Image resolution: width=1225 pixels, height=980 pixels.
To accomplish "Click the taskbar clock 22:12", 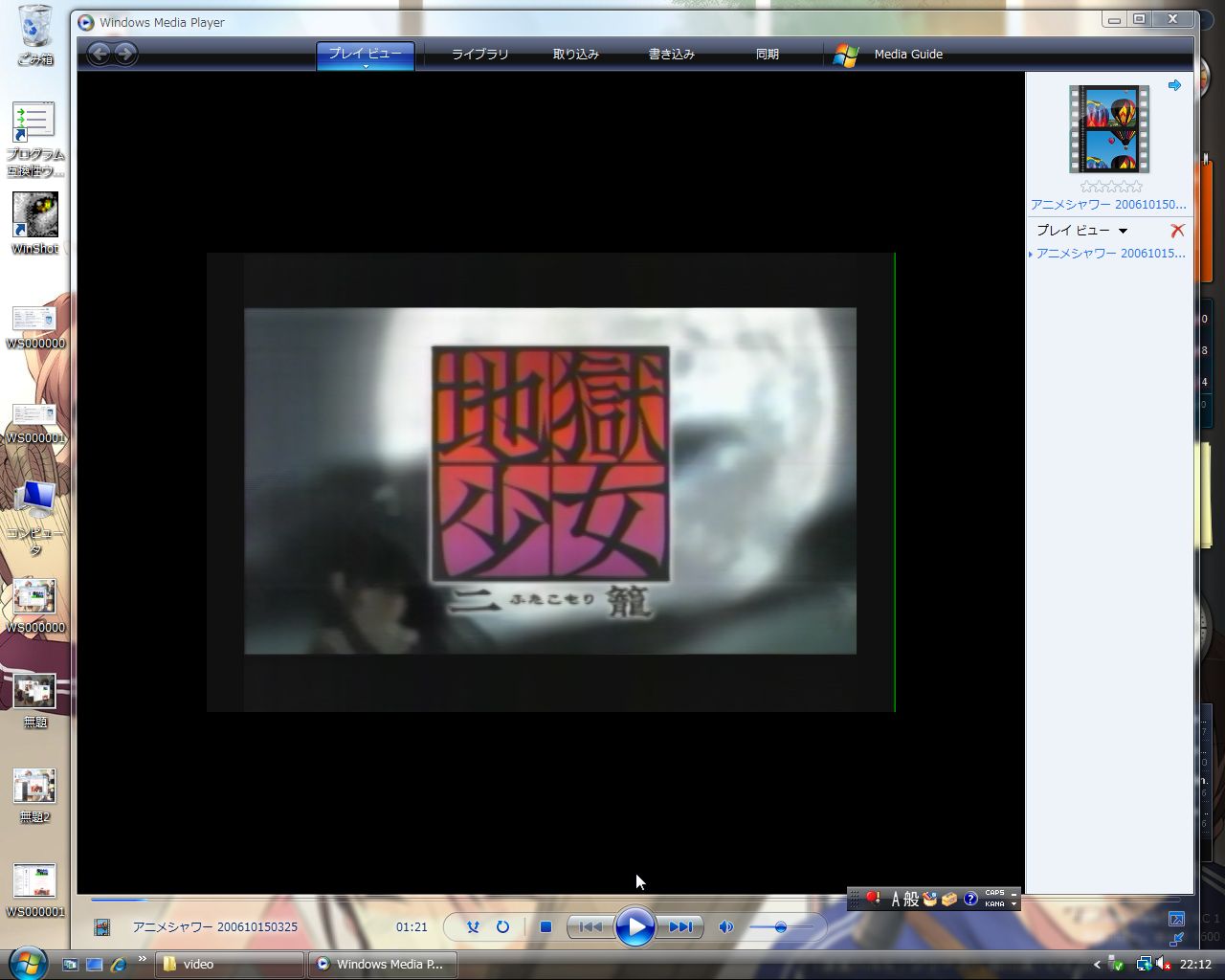I will [x=1195, y=964].
